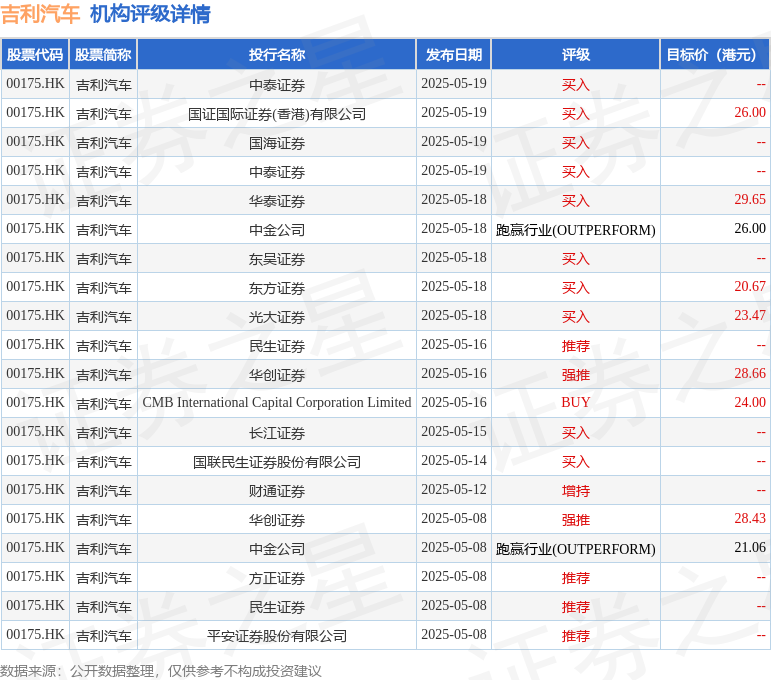Click 买入 rating in 国海证券 row
The width and height of the screenshot is (771, 680).
(x=576, y=143)
